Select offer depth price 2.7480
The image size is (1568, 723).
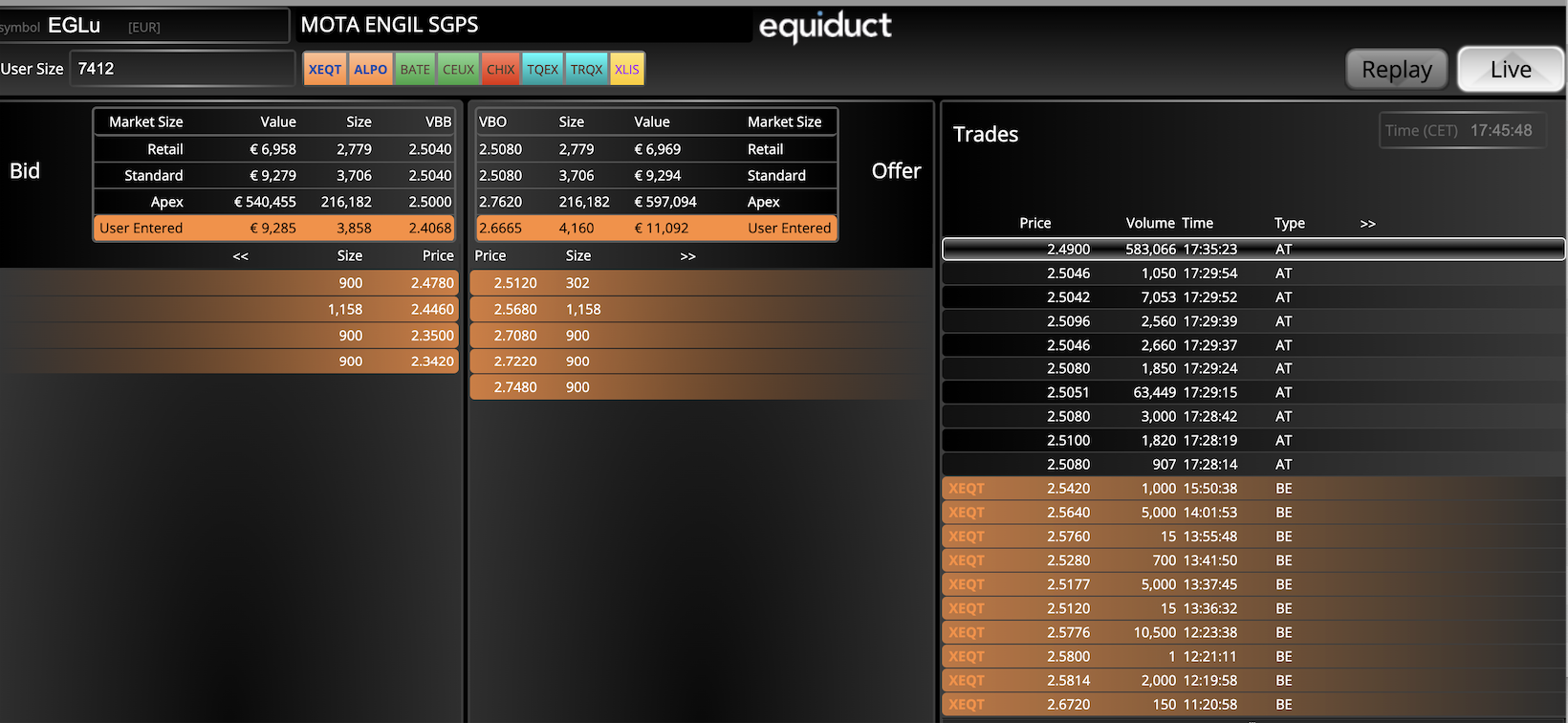click(515, 387)
